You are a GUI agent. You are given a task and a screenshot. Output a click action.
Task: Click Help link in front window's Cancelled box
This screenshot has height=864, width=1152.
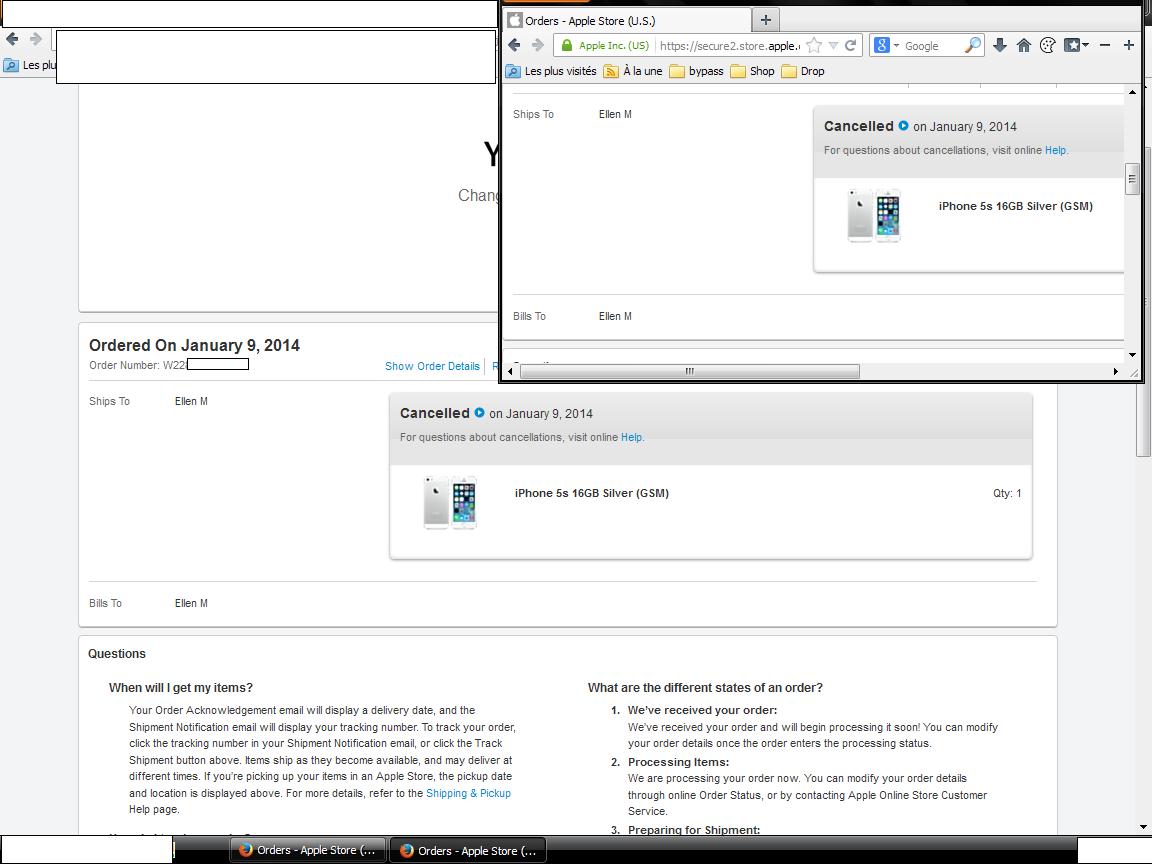pos(1055,150)
